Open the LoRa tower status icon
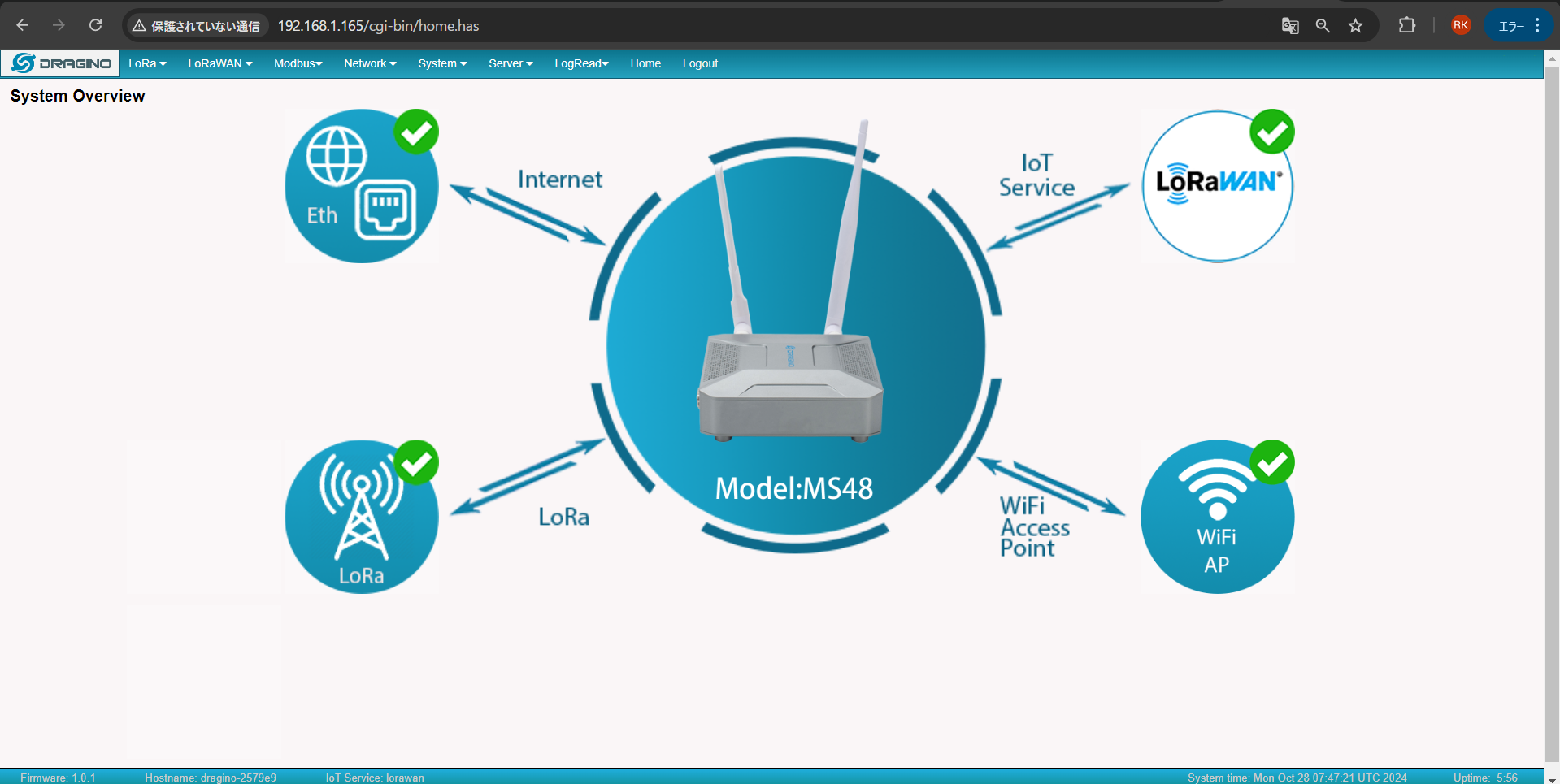 click(x=362, y=517)
